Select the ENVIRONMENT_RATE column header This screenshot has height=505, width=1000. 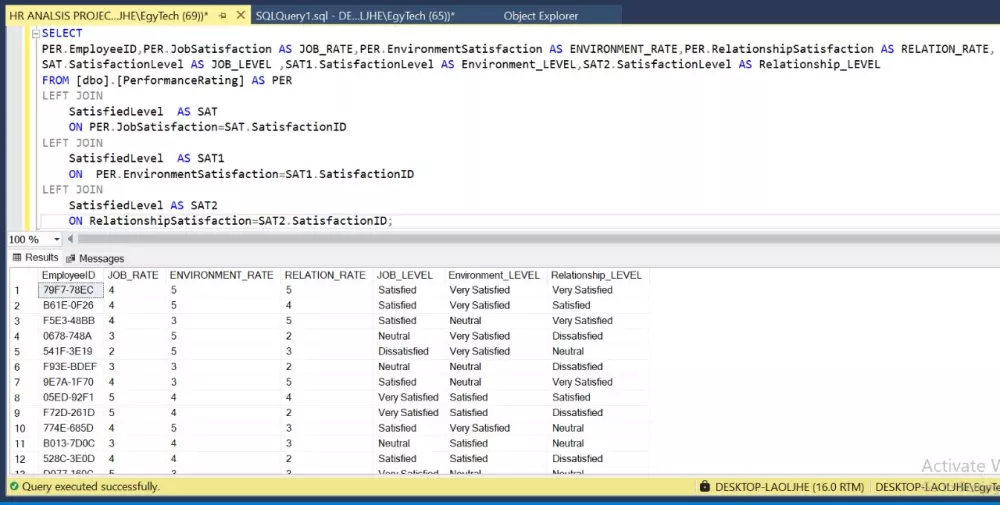coord(221,275)
